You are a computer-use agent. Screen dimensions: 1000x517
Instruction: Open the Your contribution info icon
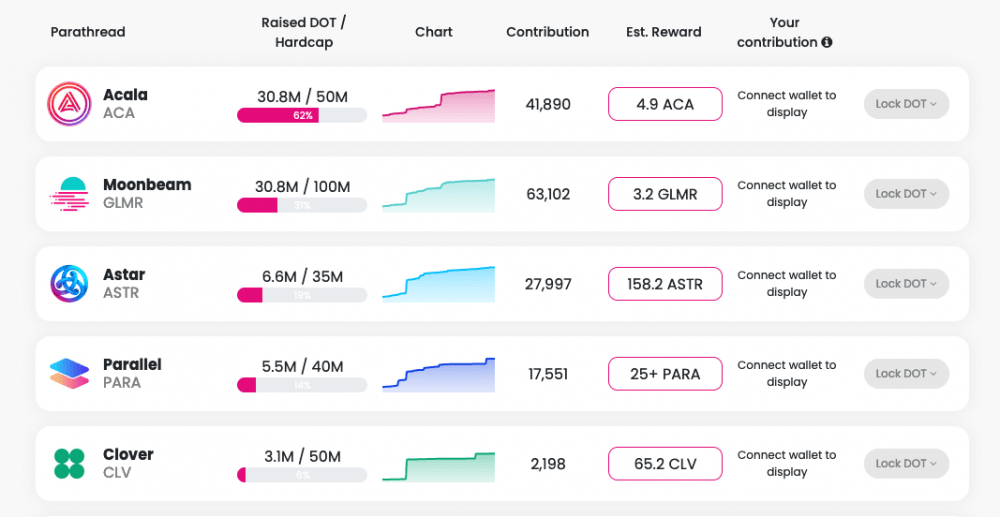pos(827,42)
